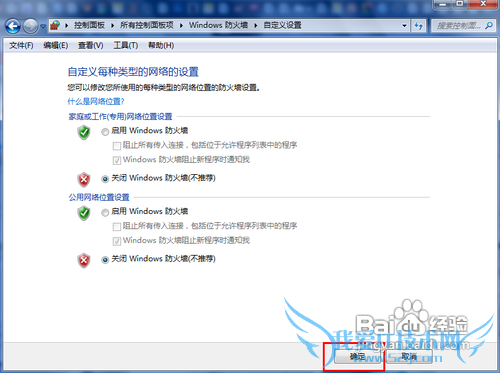500x373 pixels.
Task: Click the heading 自定义每种类型的网络的设置
Action: pos(133,72)
